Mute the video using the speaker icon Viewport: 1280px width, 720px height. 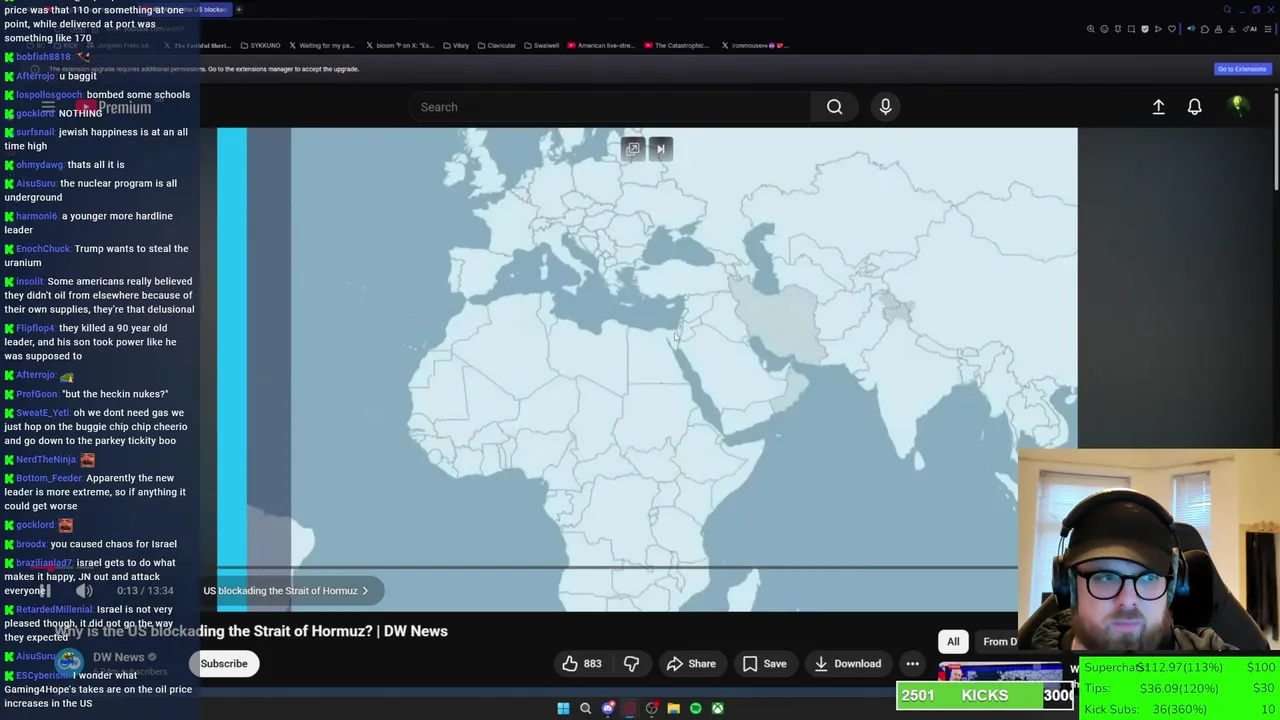tap(84, 591)
